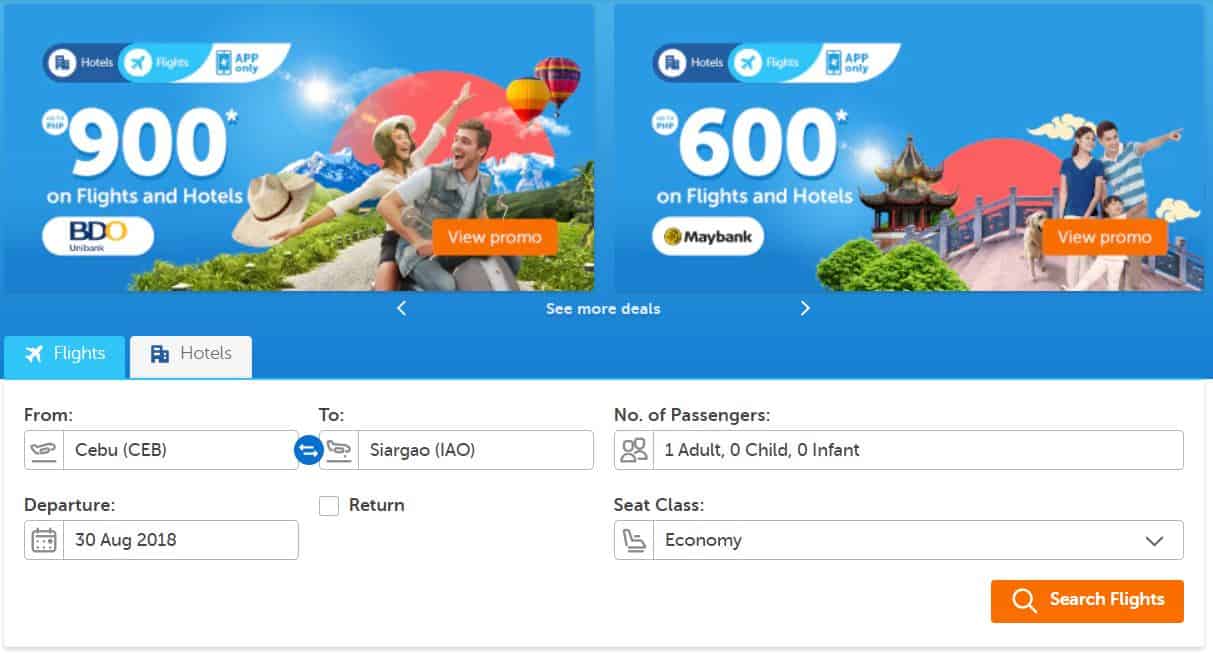Open the From field showing Cebu (CEB)
The height and width of the screenshot is (661, 1213).
click(161, 450)
